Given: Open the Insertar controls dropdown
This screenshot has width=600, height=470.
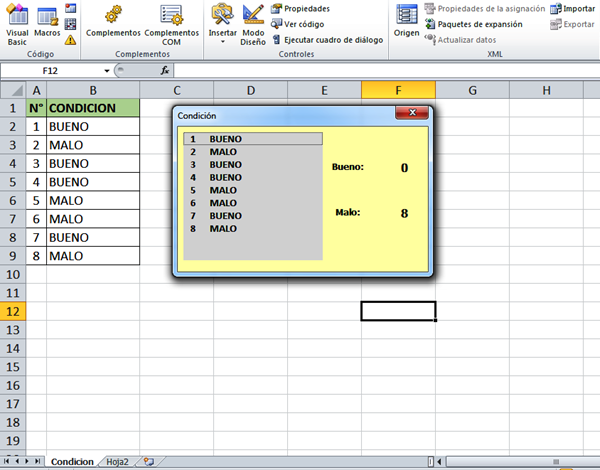Looking at the screenshot, I should (222, 25).
